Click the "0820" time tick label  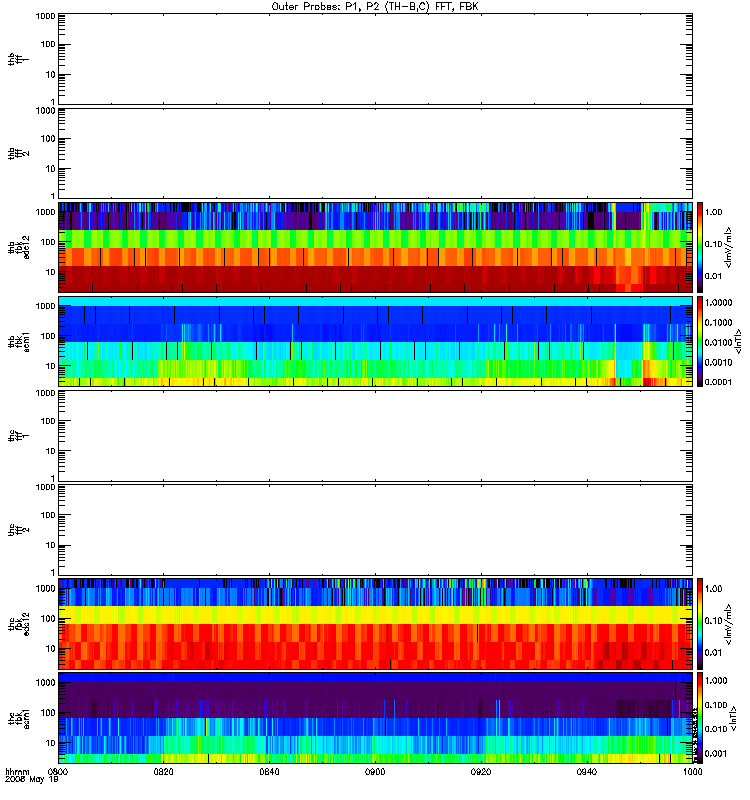click(163, 772)
